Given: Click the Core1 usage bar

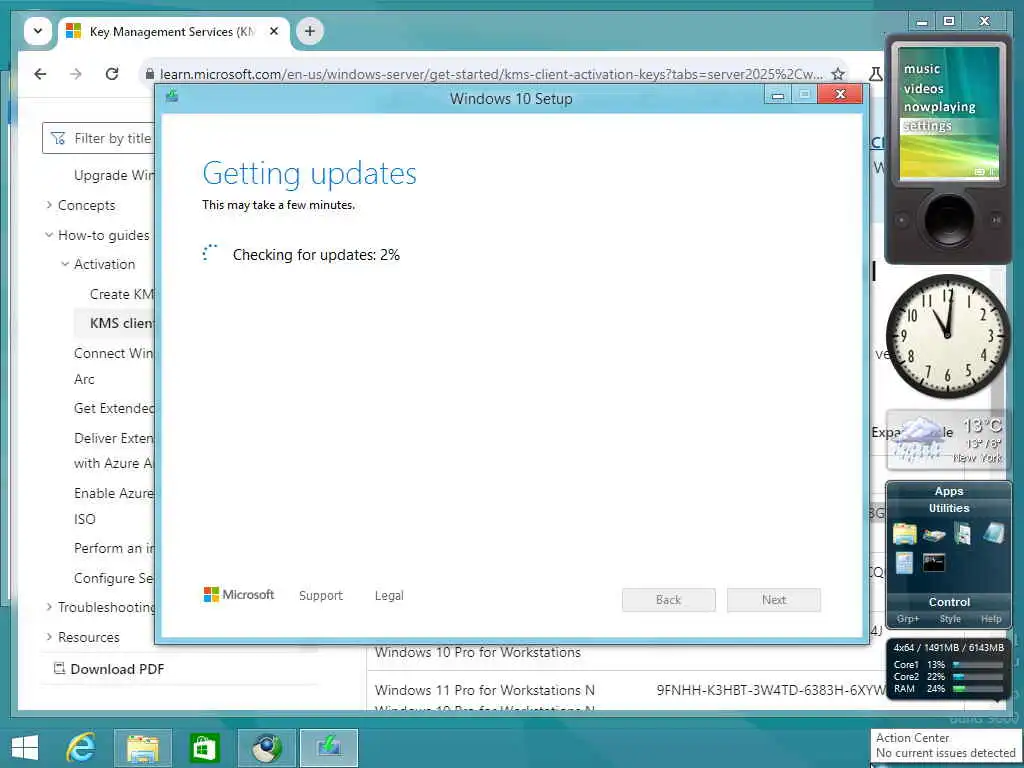Looking at the screenshot, I should pyautogui.click(x=978, y=665).
